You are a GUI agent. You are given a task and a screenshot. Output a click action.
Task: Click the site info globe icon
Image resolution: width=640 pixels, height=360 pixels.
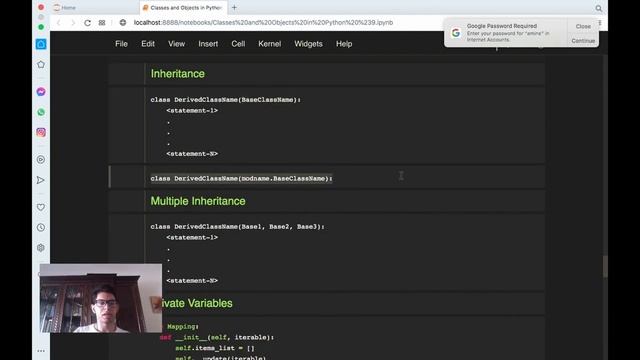(x=123, y=23)
